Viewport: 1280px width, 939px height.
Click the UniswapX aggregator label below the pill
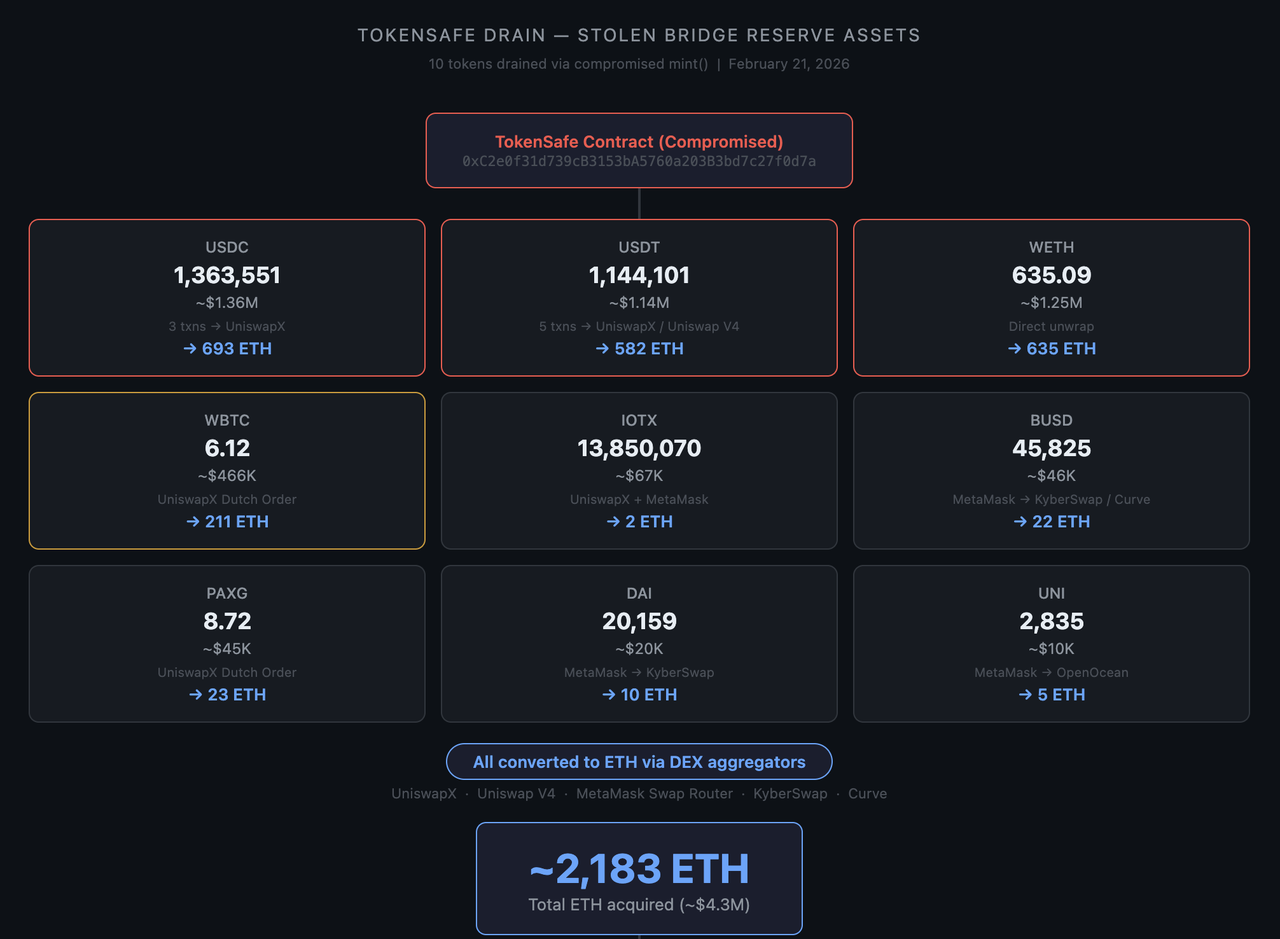[424, 794]
